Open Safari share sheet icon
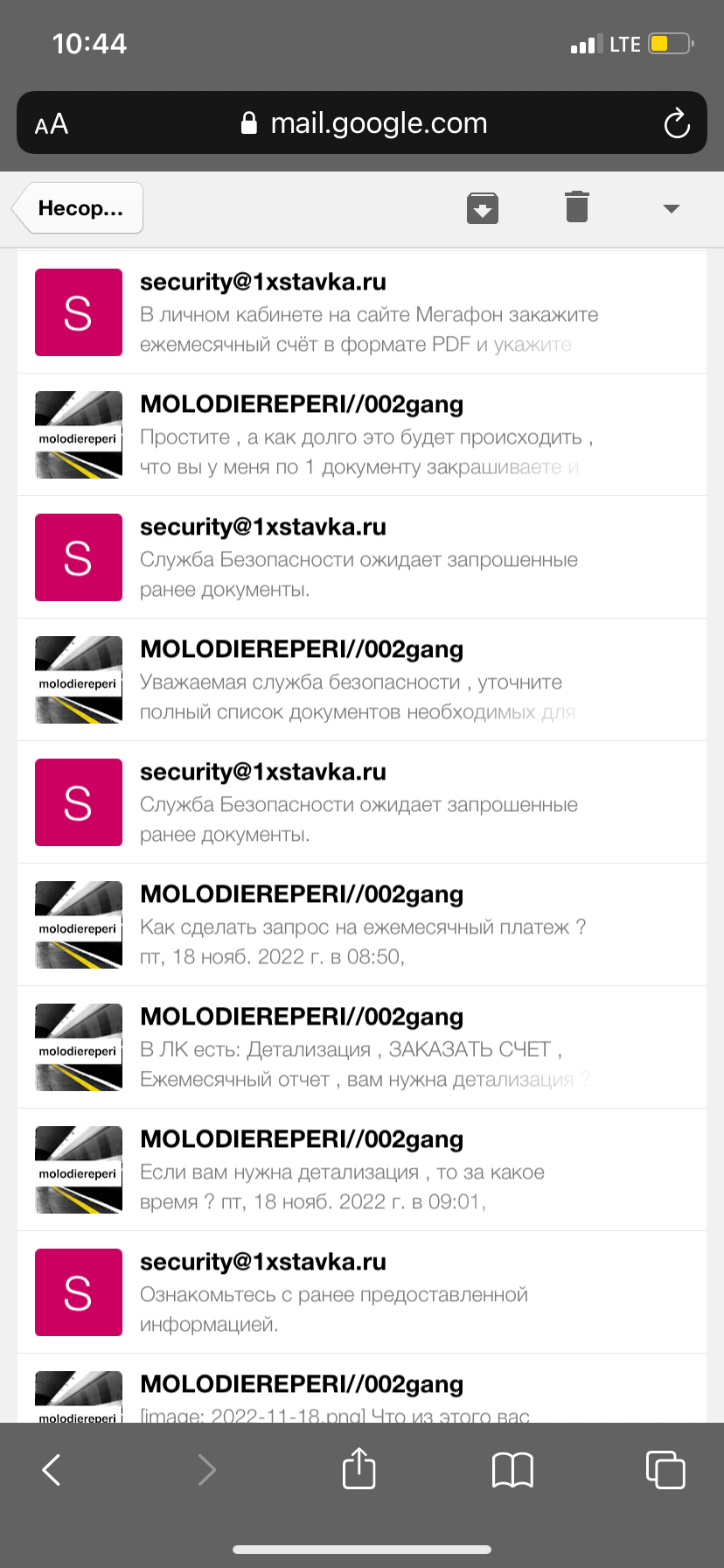 (x=359, y=1467)
